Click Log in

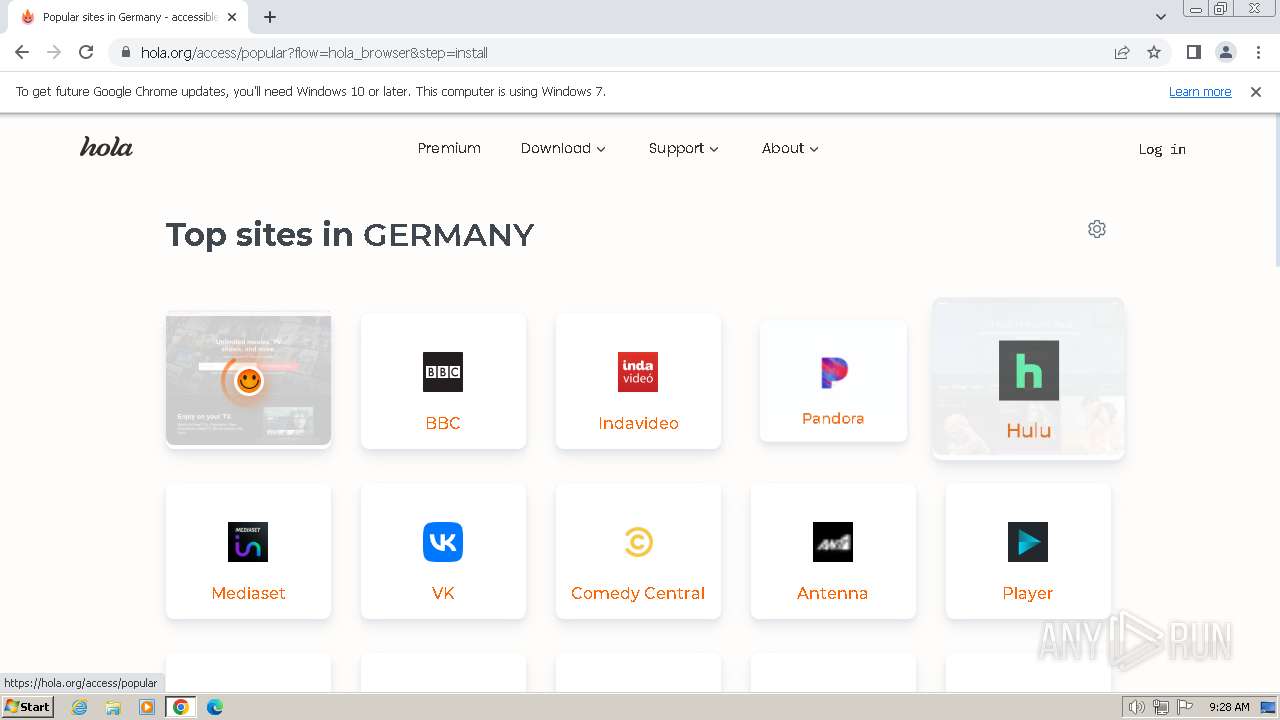[x=1162, y=149]
